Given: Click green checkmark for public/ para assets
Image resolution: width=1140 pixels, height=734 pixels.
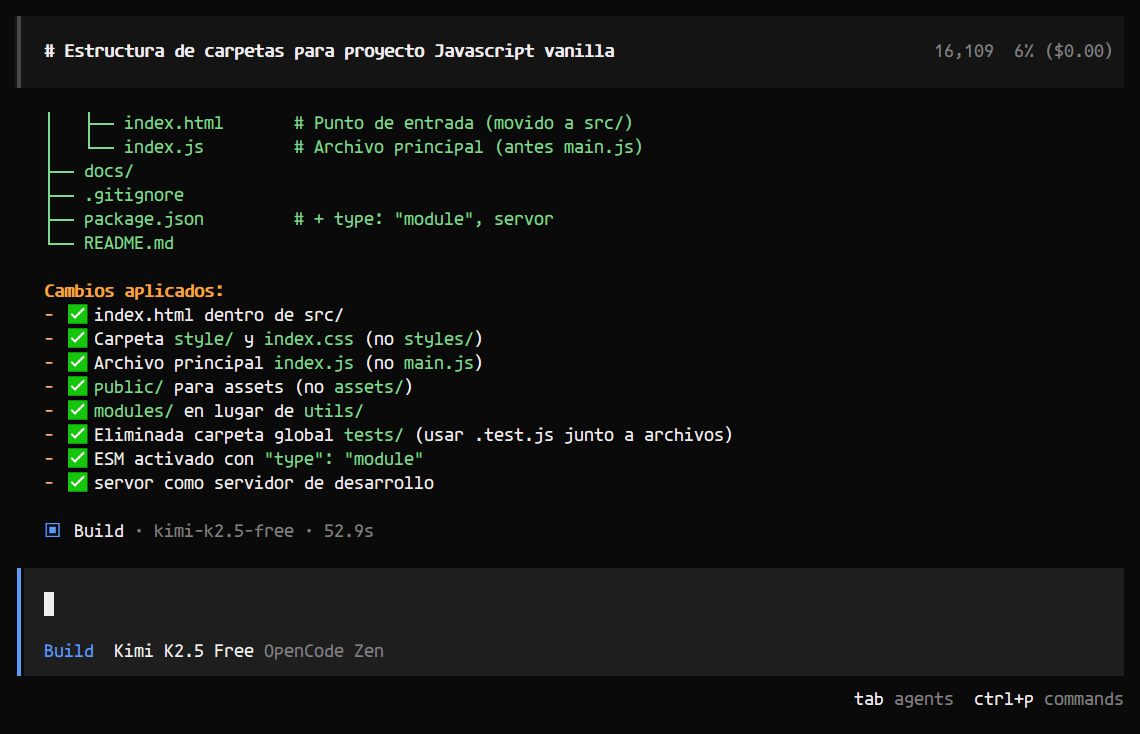Looking at the screenshot, I should pyautogui.click(x=78, y=387).
